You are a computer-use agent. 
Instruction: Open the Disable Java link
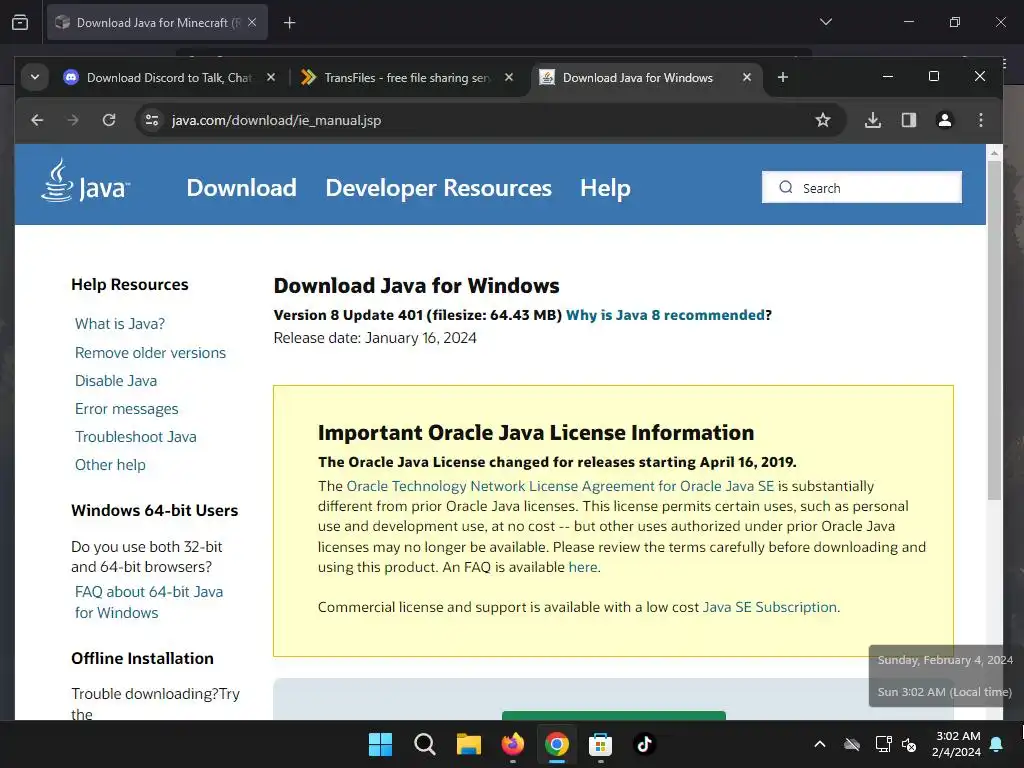116,381
